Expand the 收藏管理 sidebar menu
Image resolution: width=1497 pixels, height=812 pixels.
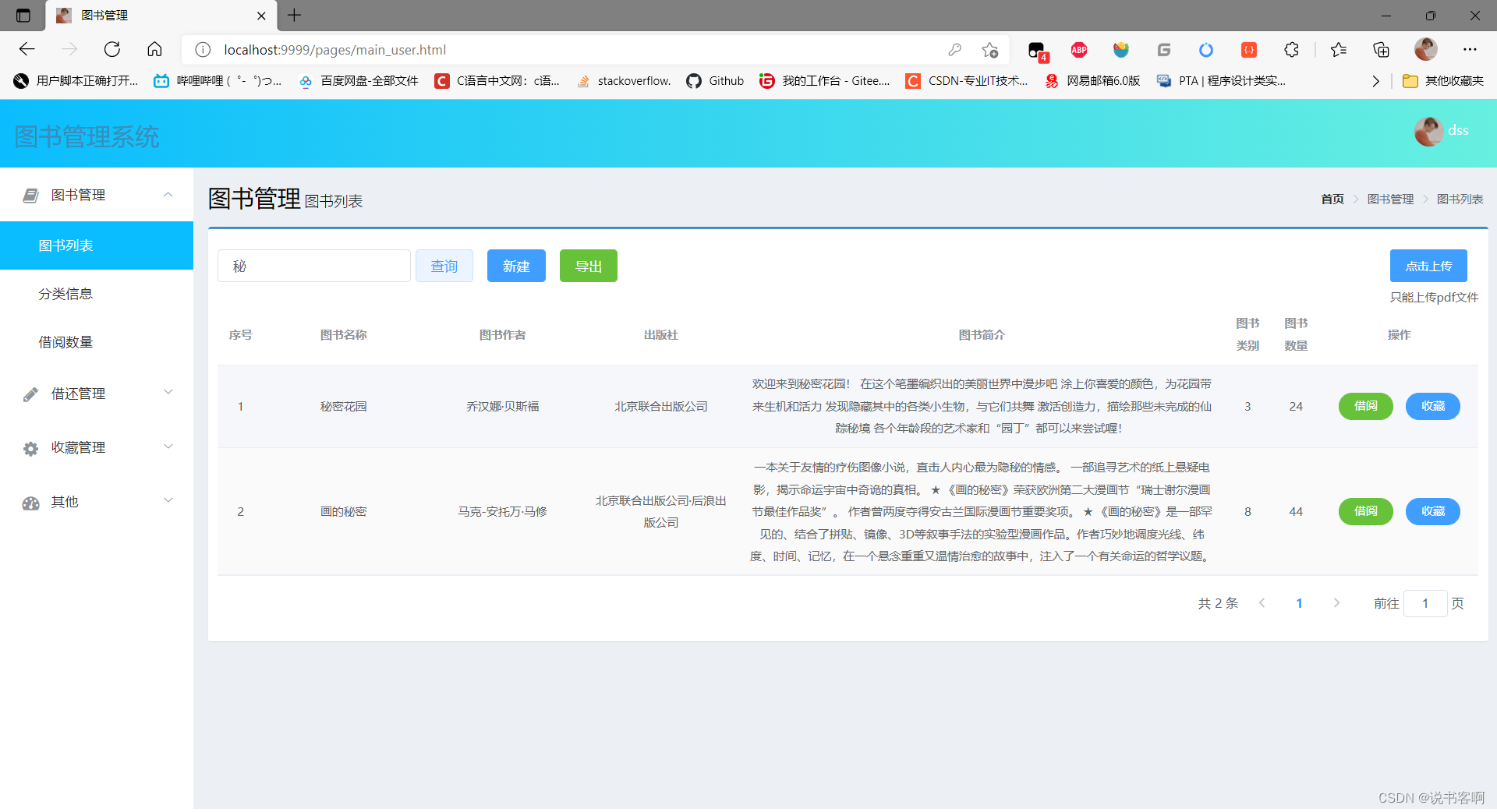point(97,447)
